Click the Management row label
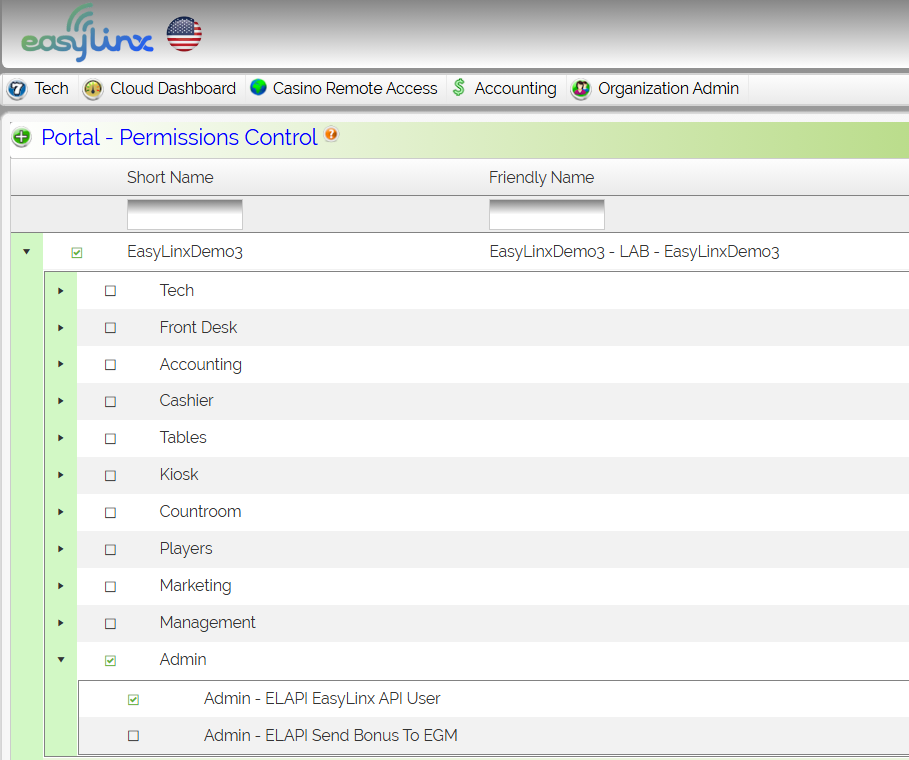The width and height of the screenshot is (909, 760). (x=208, y=623)
